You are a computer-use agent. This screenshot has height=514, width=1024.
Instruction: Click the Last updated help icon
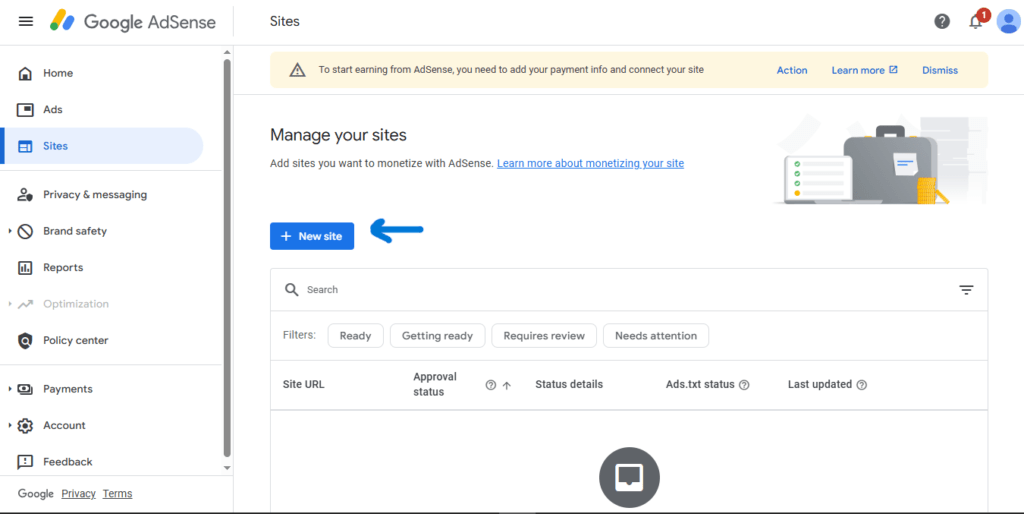861,385
